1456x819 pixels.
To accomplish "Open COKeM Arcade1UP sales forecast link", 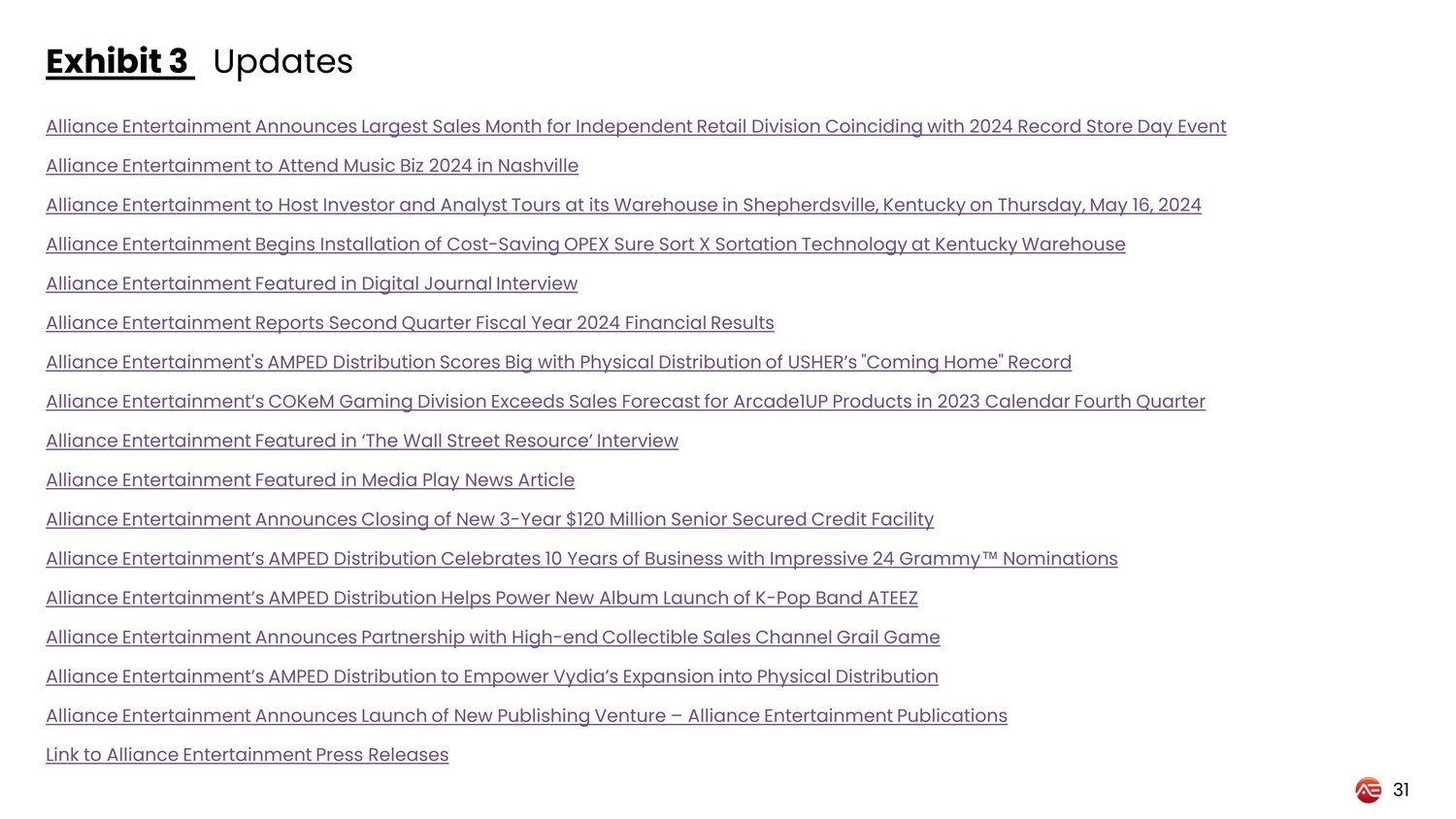I will (x=625, y=402).
